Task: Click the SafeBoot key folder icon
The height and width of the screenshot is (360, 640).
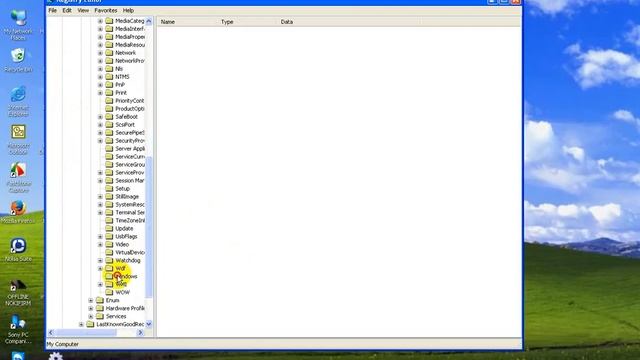Action: pyautogui.click(x=109, y=116)
